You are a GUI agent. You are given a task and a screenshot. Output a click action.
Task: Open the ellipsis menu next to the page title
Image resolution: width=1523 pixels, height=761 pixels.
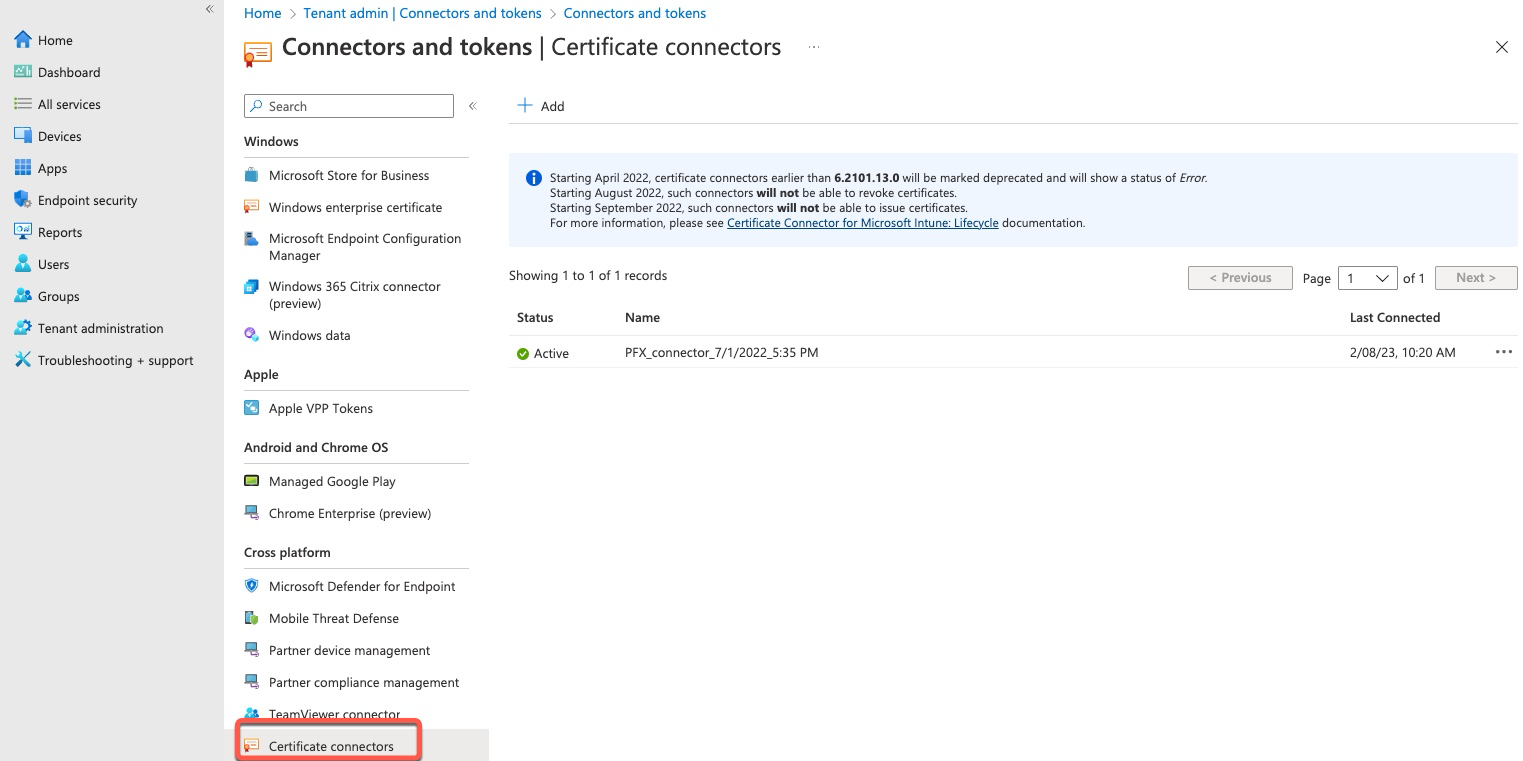[x=813, y=47]
